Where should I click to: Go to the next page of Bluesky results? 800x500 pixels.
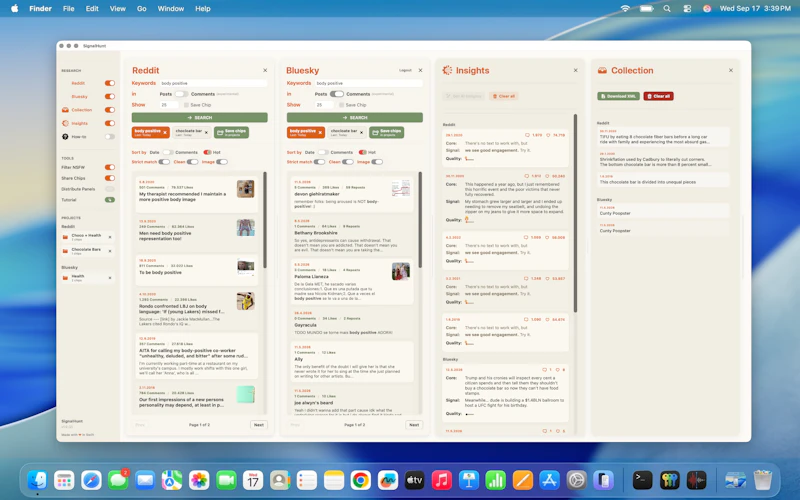coord(414,424)
